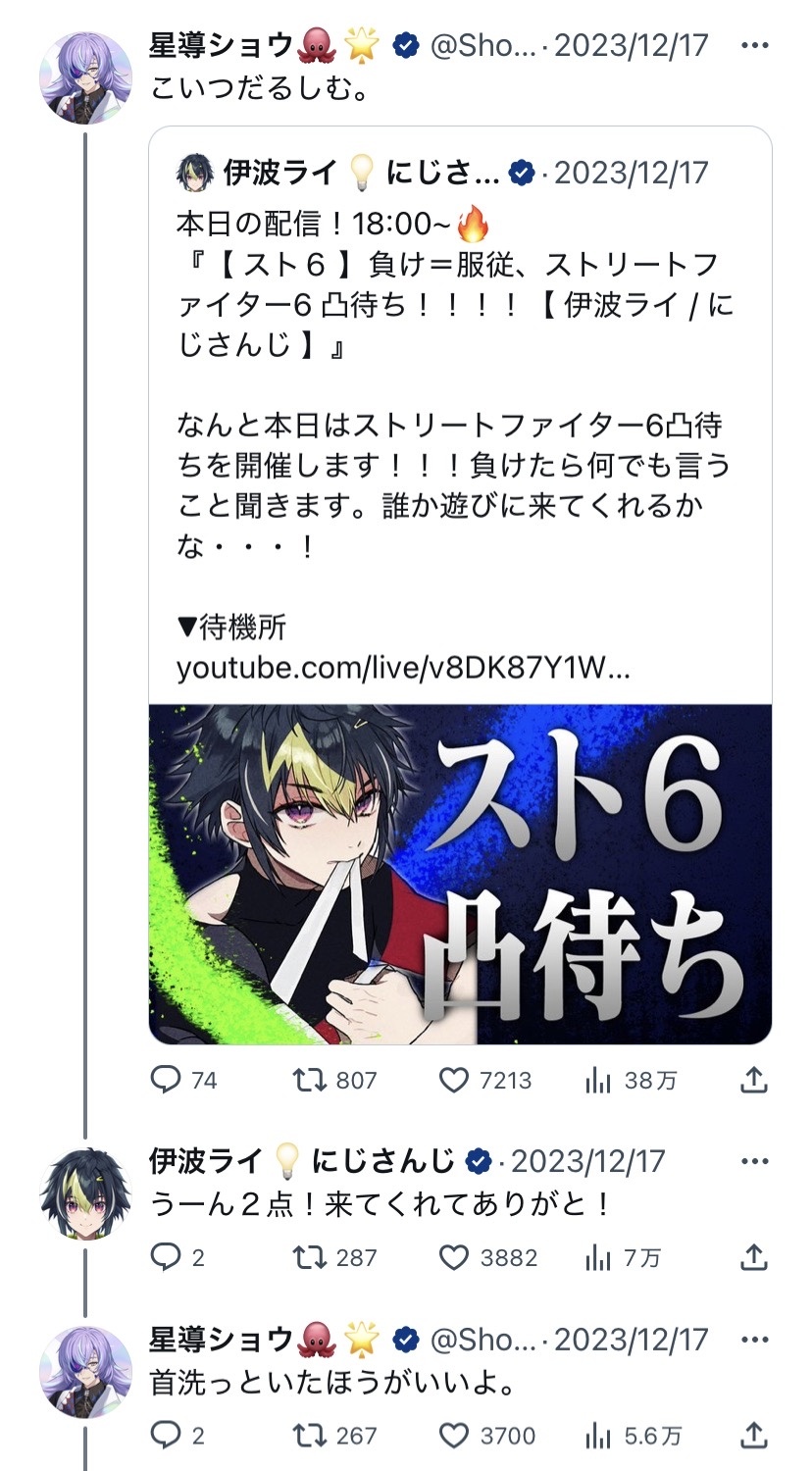Open the スト6 凸待ち stream thumbnail
The image size is (812, 1471).
(460, 874)
